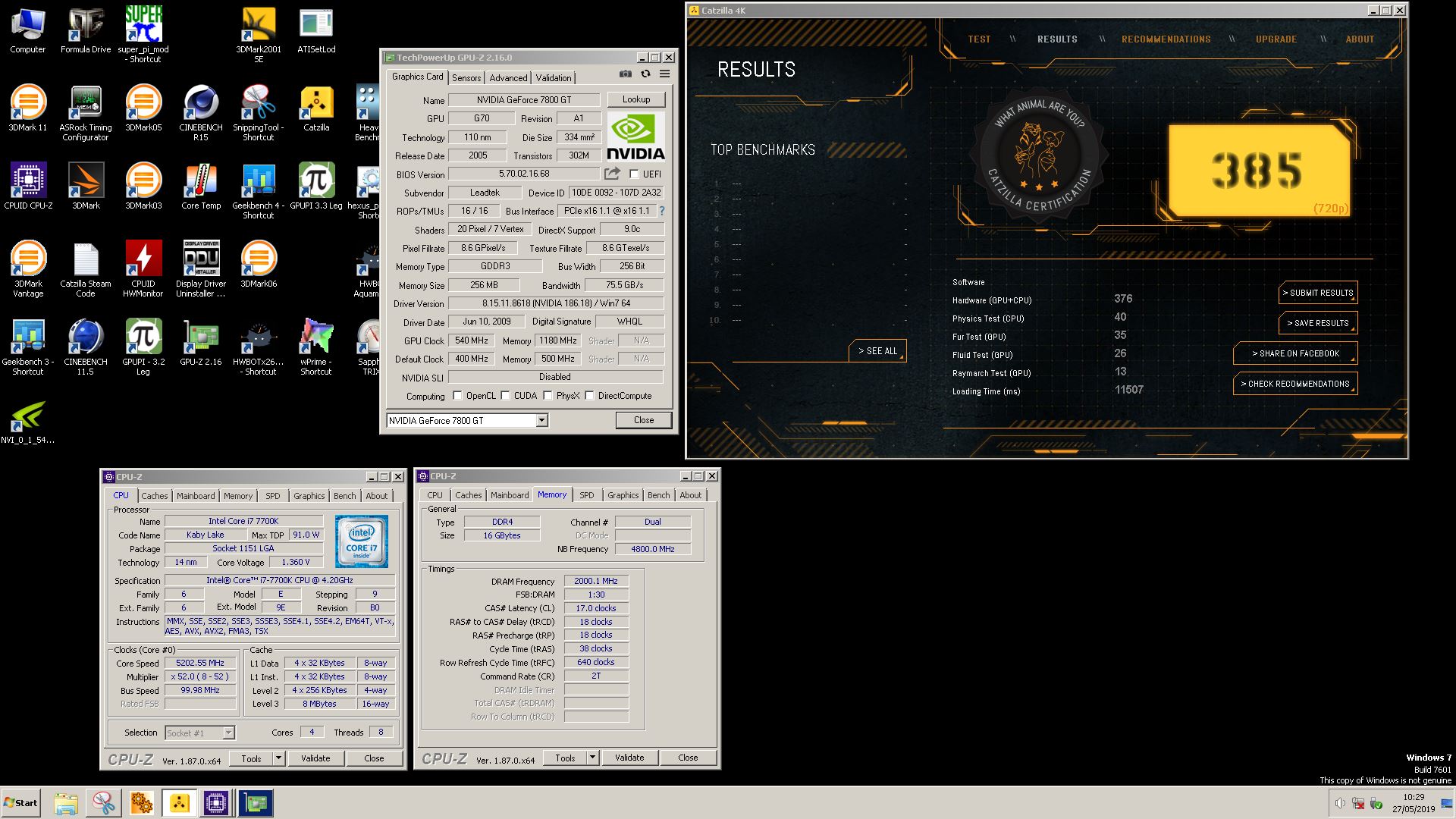This screenshot has width=1456, height=819.
Task: Open the wPrime shortcut icon
Action: click(316, 347)
